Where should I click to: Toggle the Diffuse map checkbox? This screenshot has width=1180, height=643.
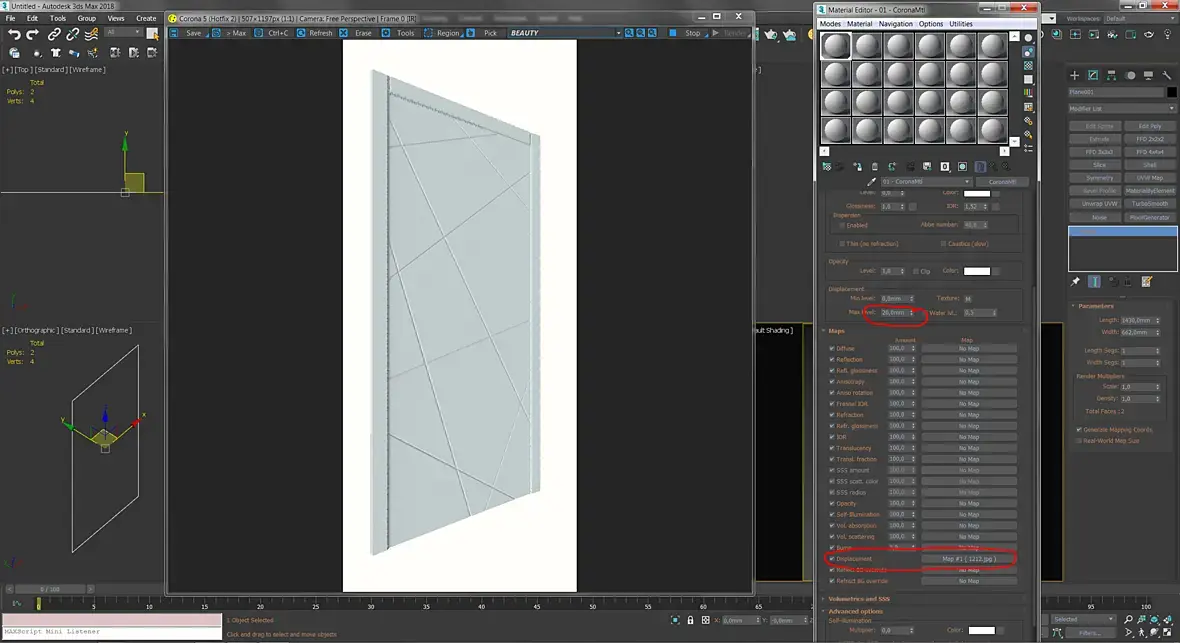pyautogui.click(x=832, y=349)
